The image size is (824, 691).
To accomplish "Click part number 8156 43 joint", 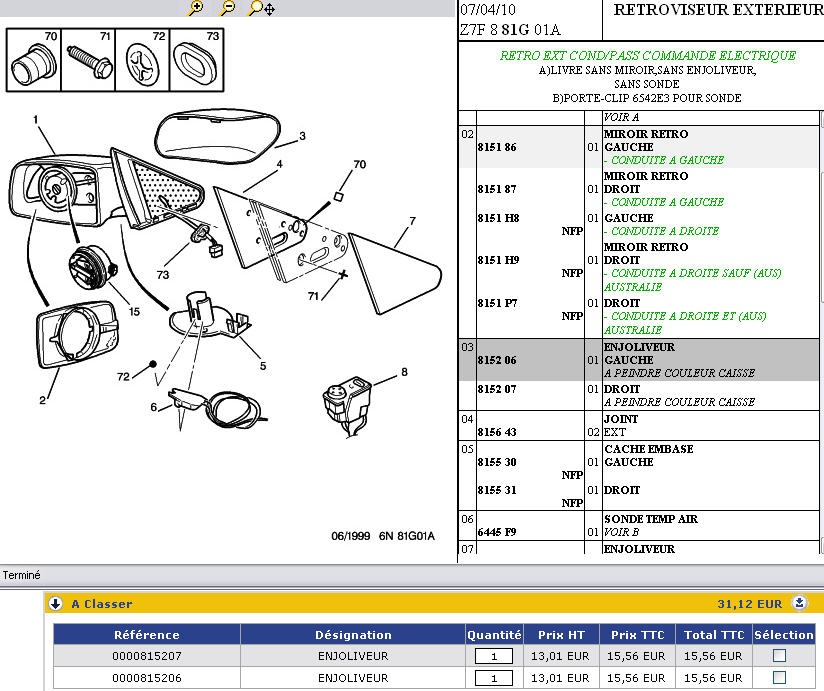I will pyautogui.click(x=497, y=432).
